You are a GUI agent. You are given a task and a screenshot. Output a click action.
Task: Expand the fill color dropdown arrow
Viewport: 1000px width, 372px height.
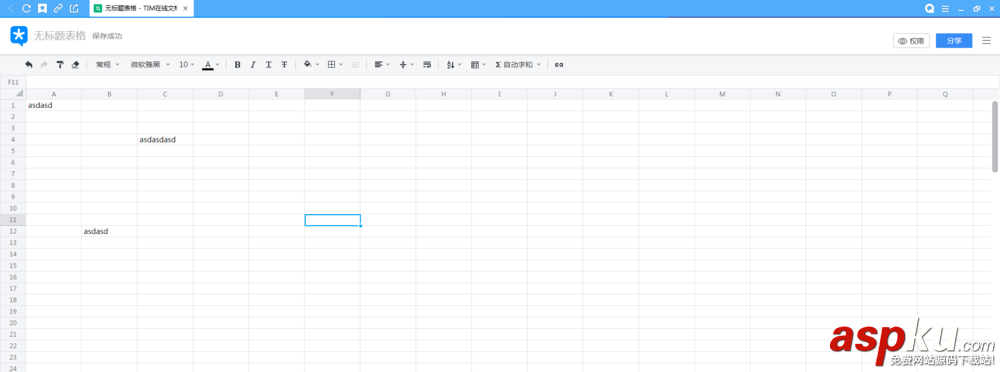pos(318,64)
